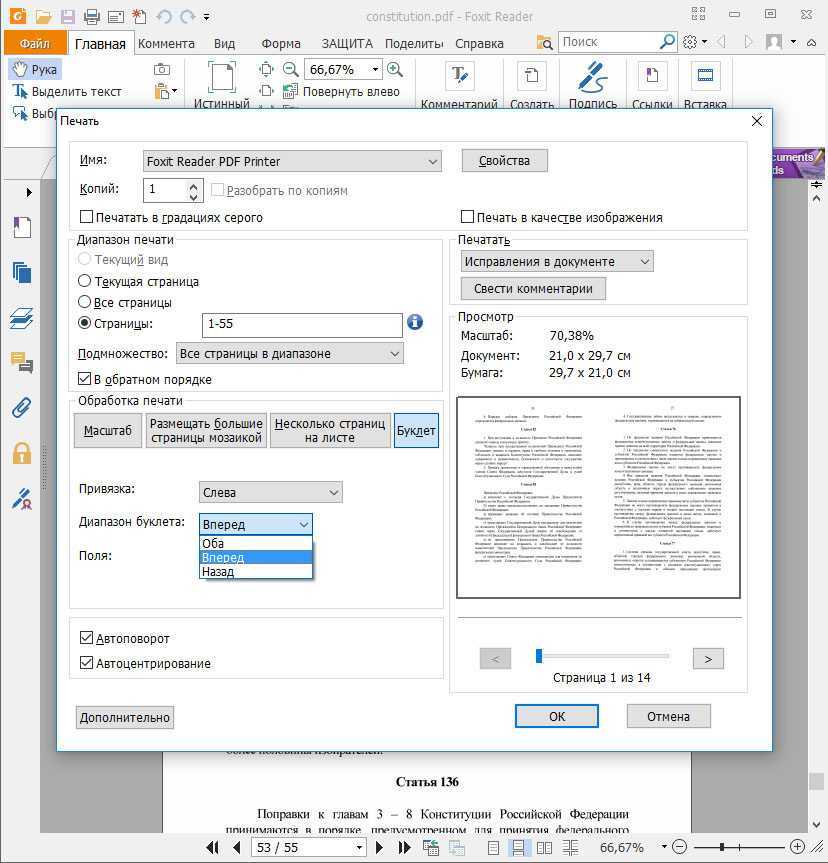Click the Redo arrow in quick access toolbar
This screenshot has width=828, height=863.
click(188, 17)
